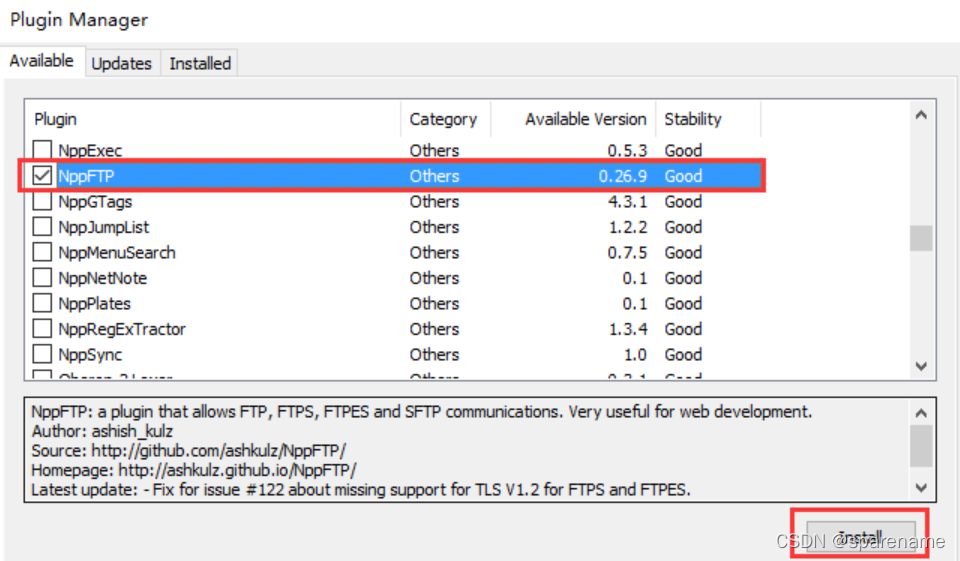Check the NppPlates plugin checkbox
The image size is (960, 561).
coord(42,303)
